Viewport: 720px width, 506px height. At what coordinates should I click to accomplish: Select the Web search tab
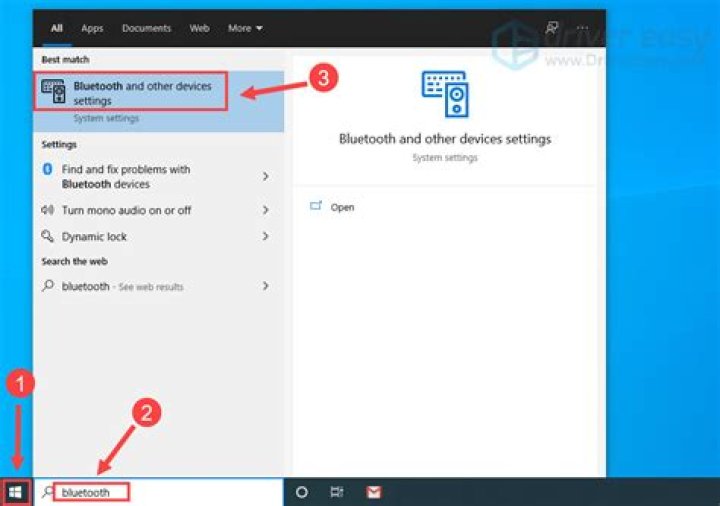[200, 28]
